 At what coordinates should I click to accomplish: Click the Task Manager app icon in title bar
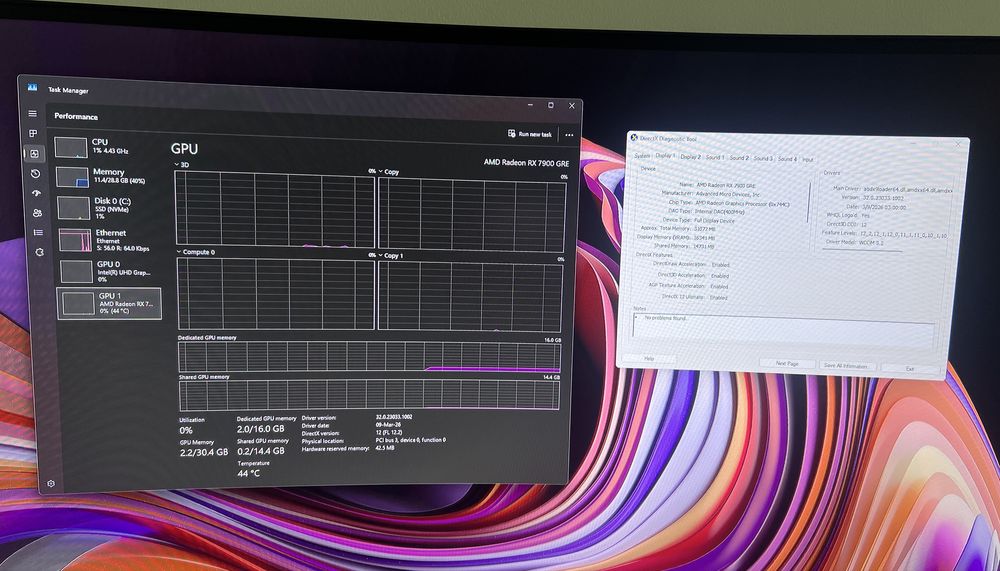point(33,87)
